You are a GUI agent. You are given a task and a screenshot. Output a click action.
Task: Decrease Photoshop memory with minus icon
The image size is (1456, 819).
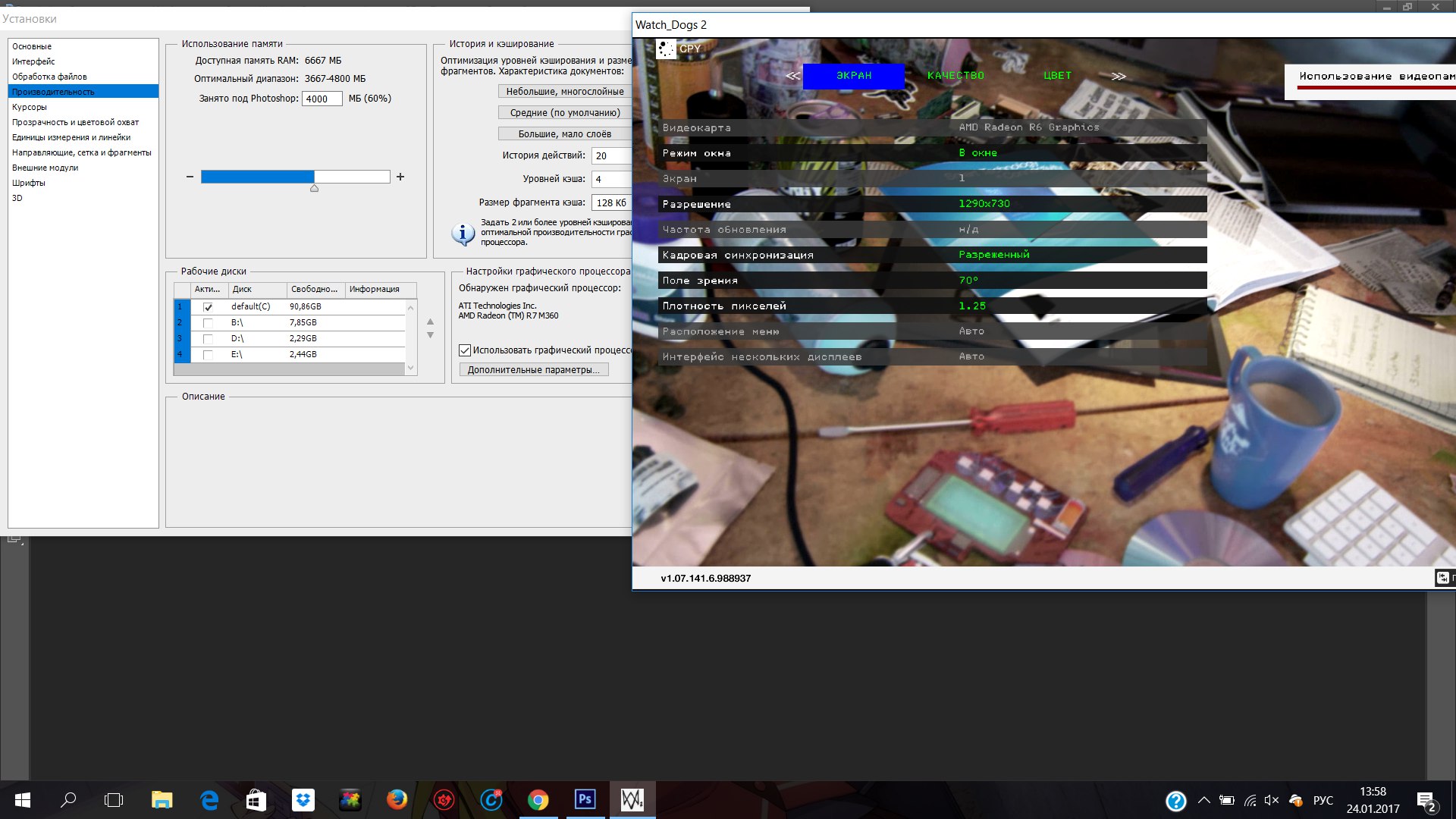point(190,177)
